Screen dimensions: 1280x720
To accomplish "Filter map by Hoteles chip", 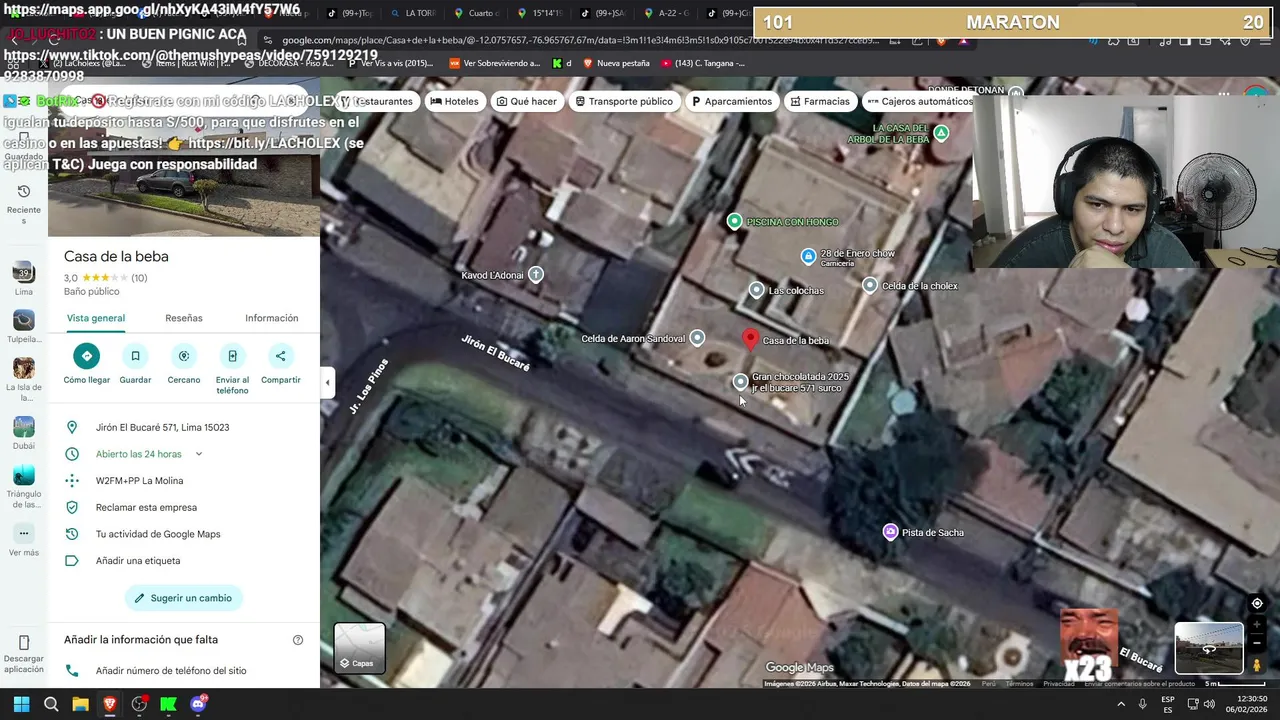I will pos(454,101).
